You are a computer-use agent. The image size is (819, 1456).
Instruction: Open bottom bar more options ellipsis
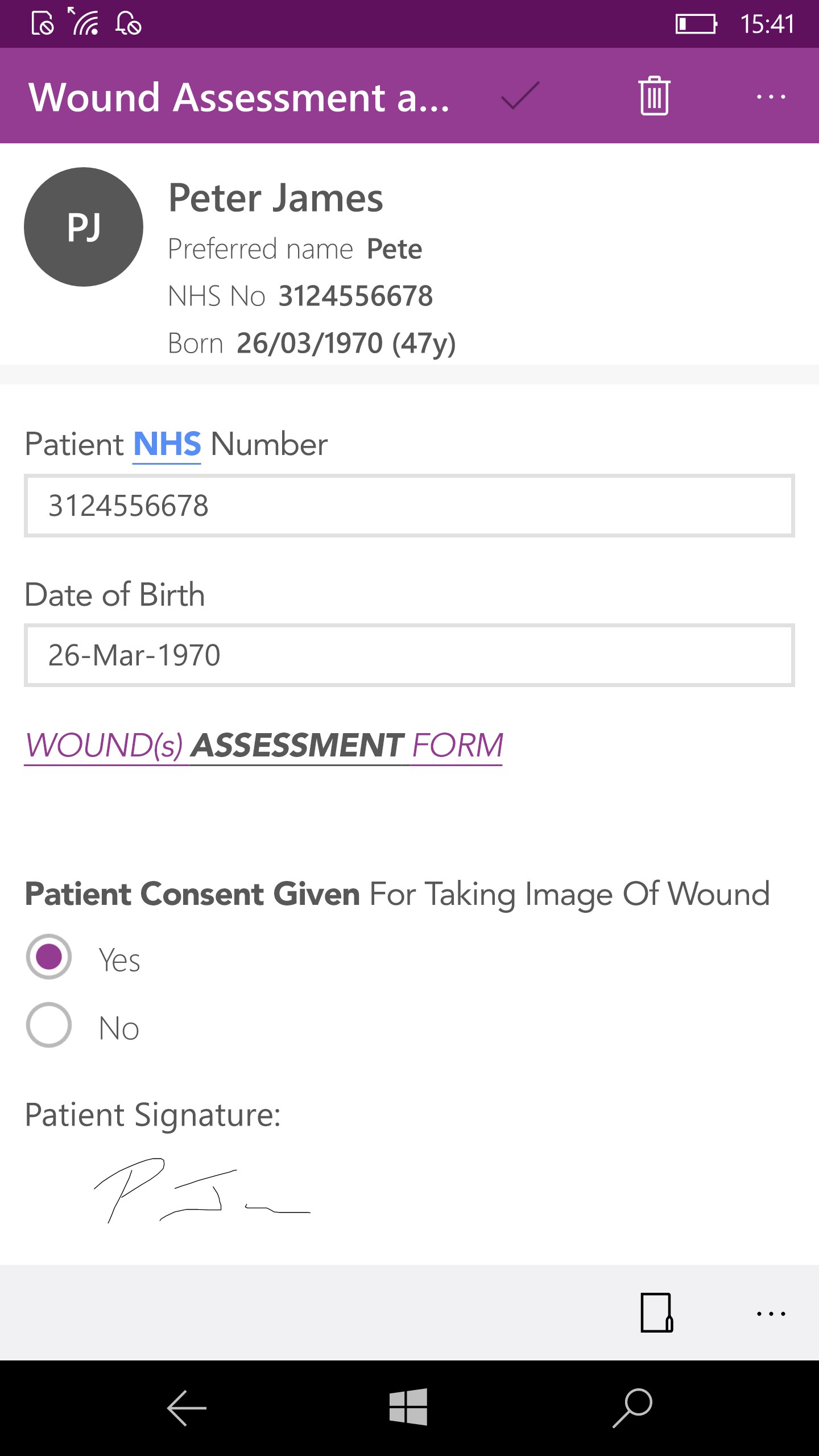pyautogui.click(x=771, y=1314)
